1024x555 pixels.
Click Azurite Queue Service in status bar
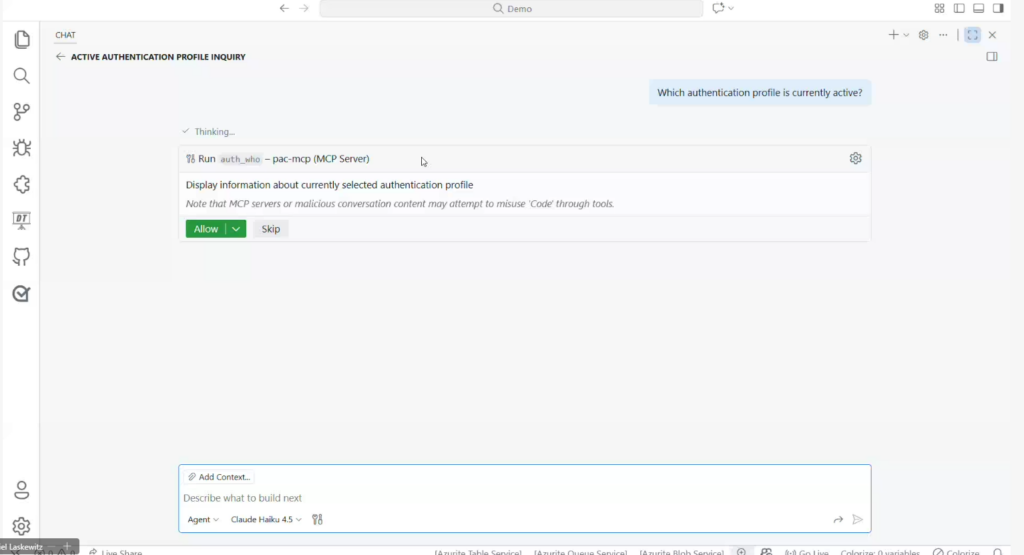pos(581,552)
